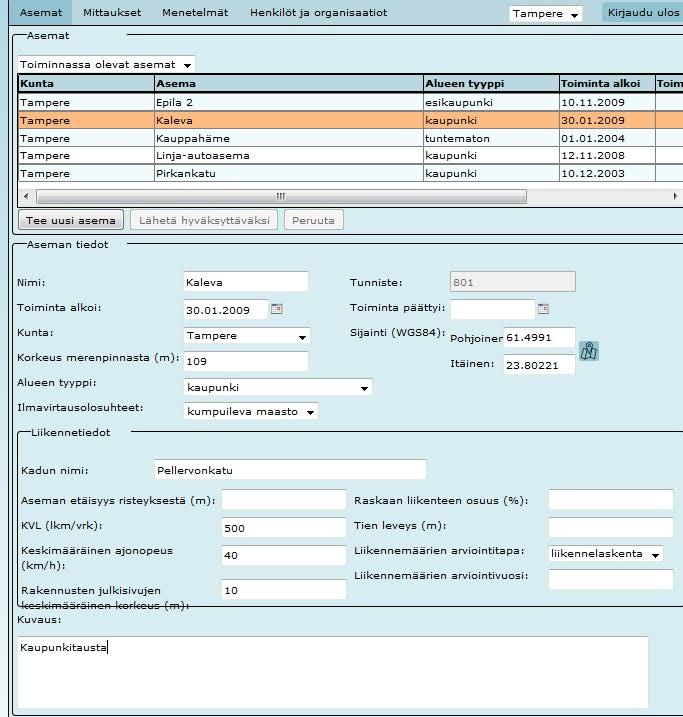Image resolution: width=683 pixels, height=717 pixels.
Task: Click the KVL (lkm/vrk) field
Action: tap(284, 528)
